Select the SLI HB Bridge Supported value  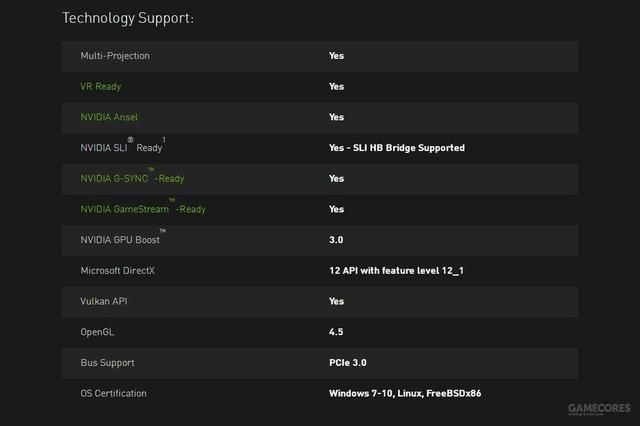point(396,148)
